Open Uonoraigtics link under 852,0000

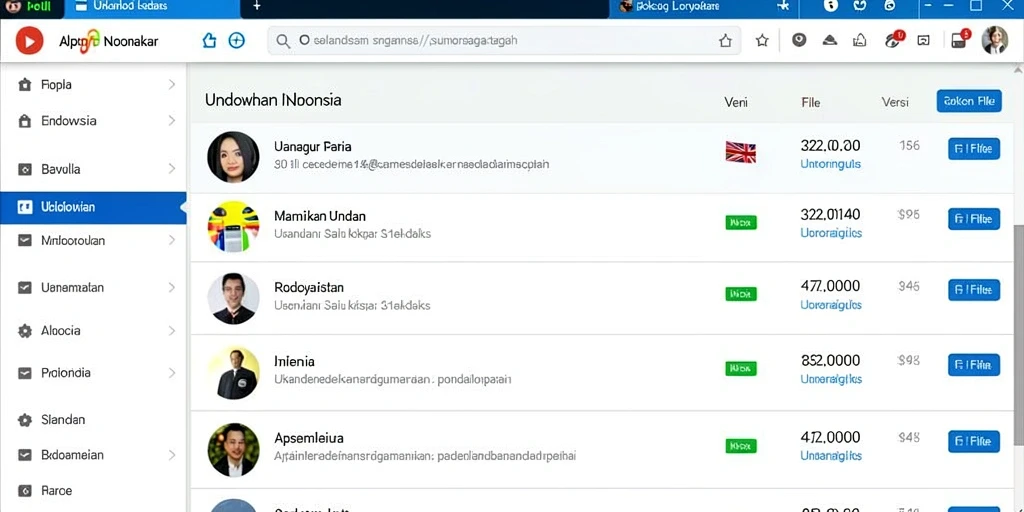pos(831,379)
